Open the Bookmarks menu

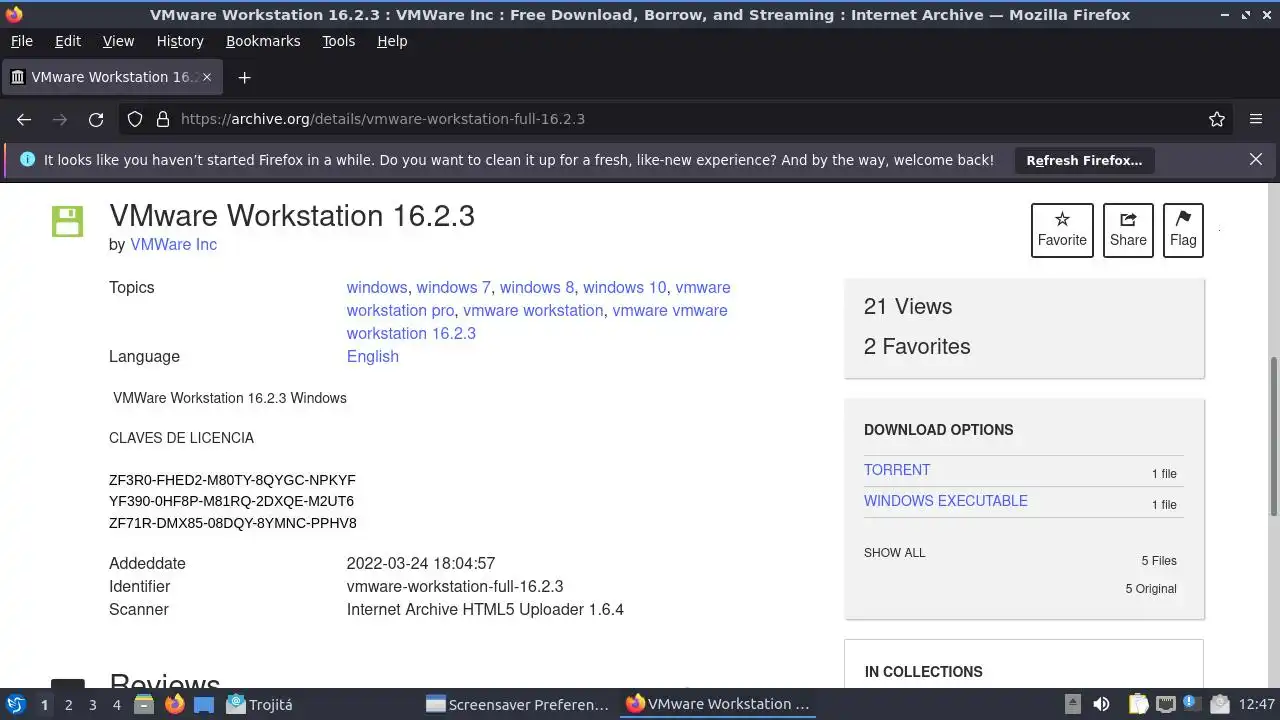263,41
